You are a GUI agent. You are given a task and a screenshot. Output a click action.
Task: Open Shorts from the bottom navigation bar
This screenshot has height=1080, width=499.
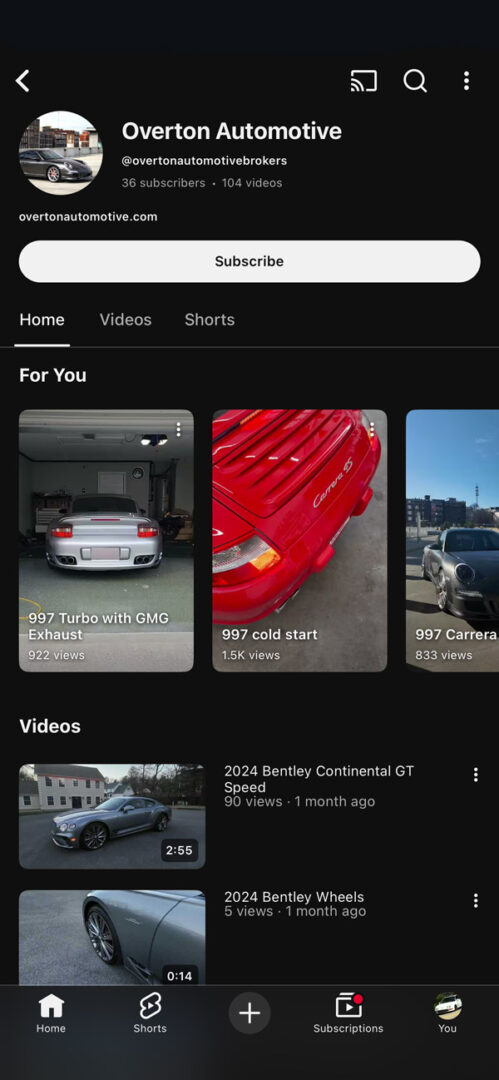coord(150,1013)
